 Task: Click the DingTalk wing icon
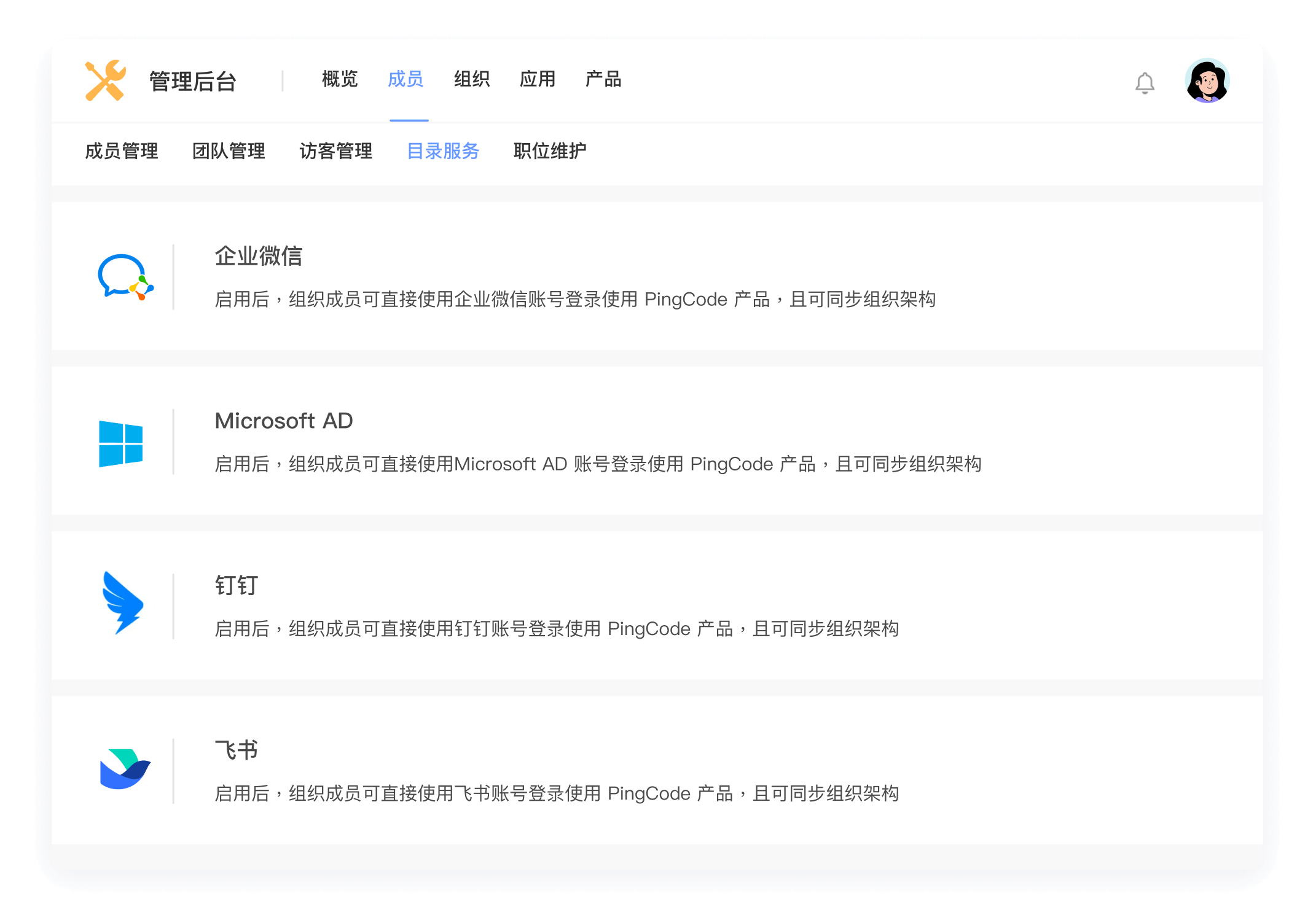123,605
